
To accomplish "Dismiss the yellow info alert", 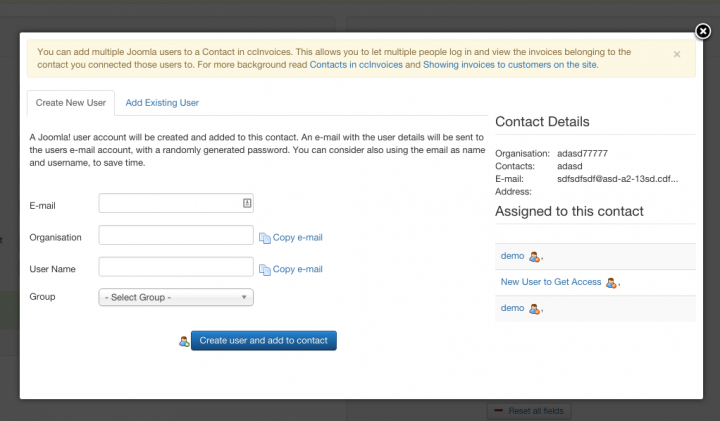I will [x=677, y=55].
